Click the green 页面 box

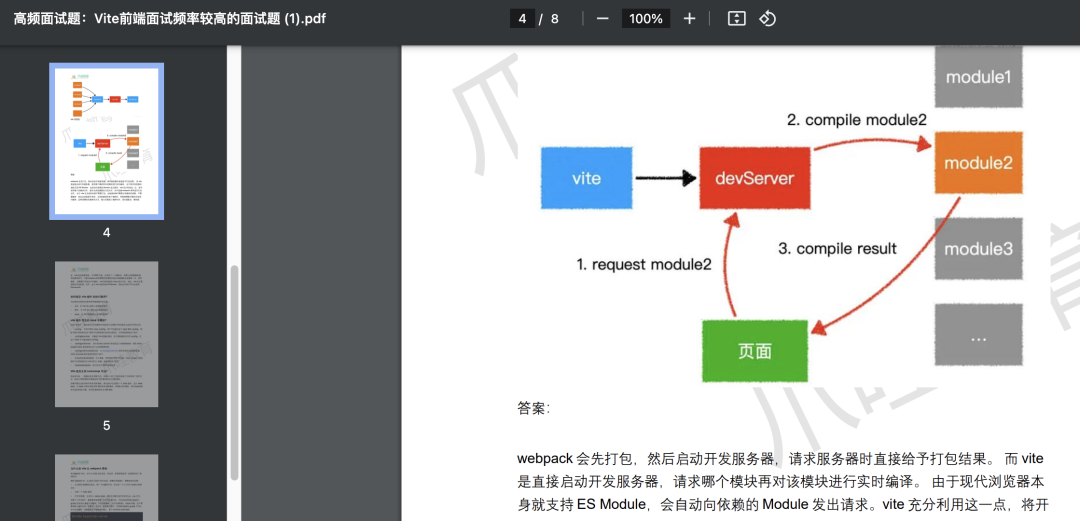pyautogui.click(x=754, y=351)
